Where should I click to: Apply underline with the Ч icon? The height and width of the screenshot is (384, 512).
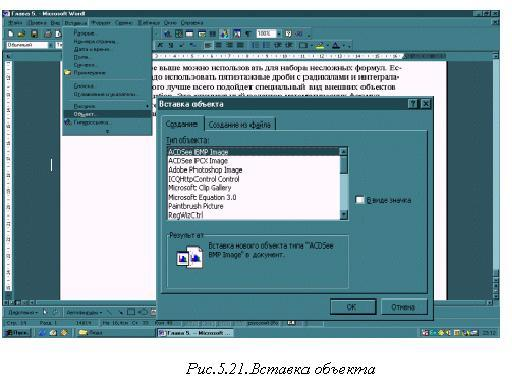(171, 45)
